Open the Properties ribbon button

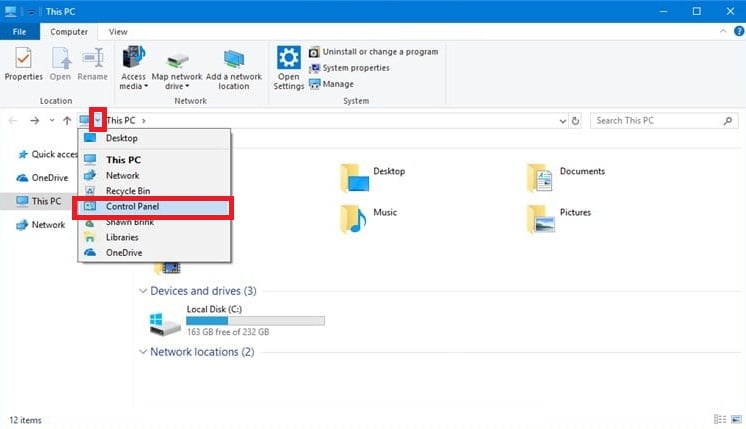(23, 64)
